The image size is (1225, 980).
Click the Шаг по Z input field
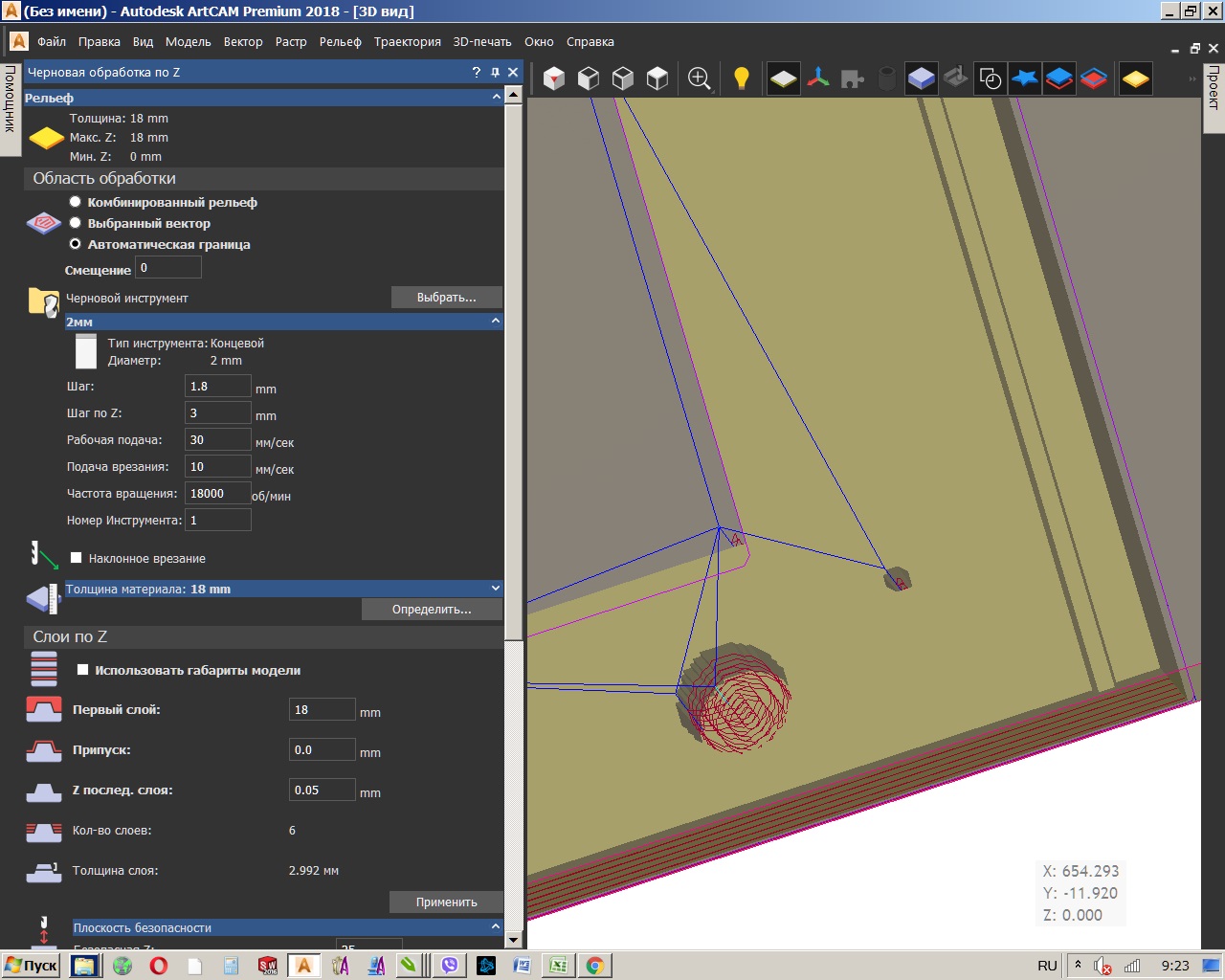click(218, 413)
